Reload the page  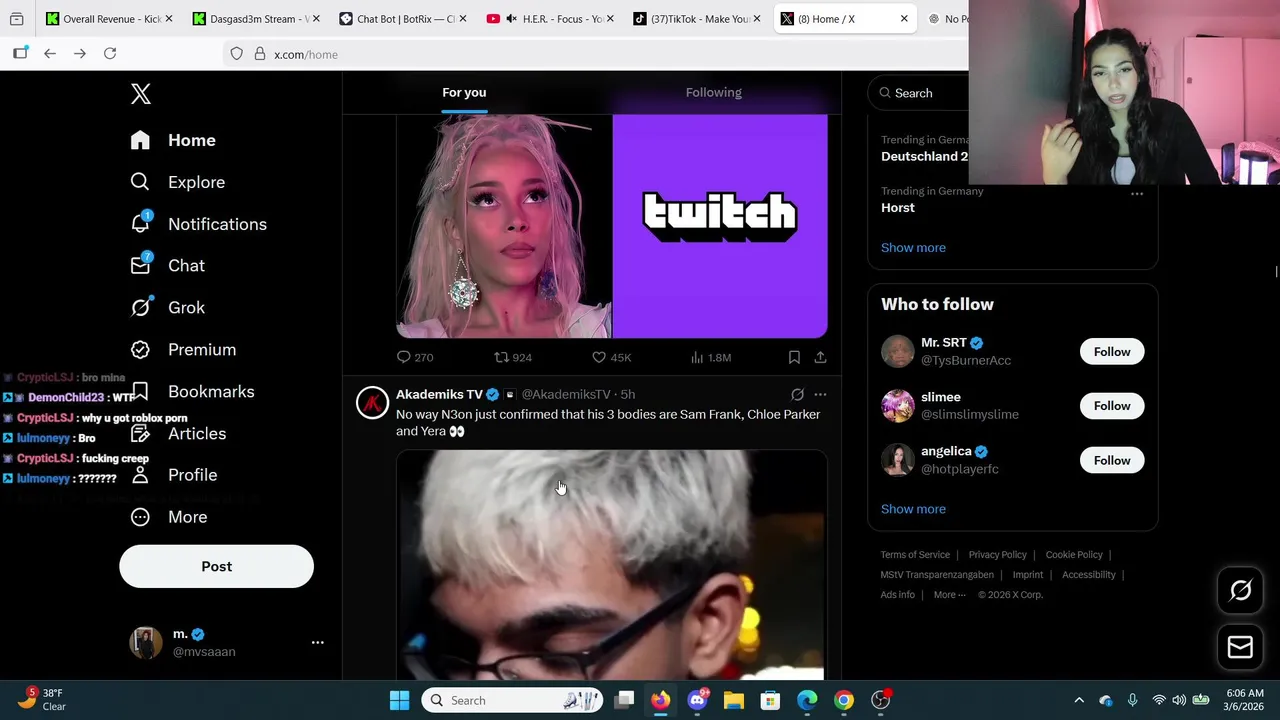[110, 54]
